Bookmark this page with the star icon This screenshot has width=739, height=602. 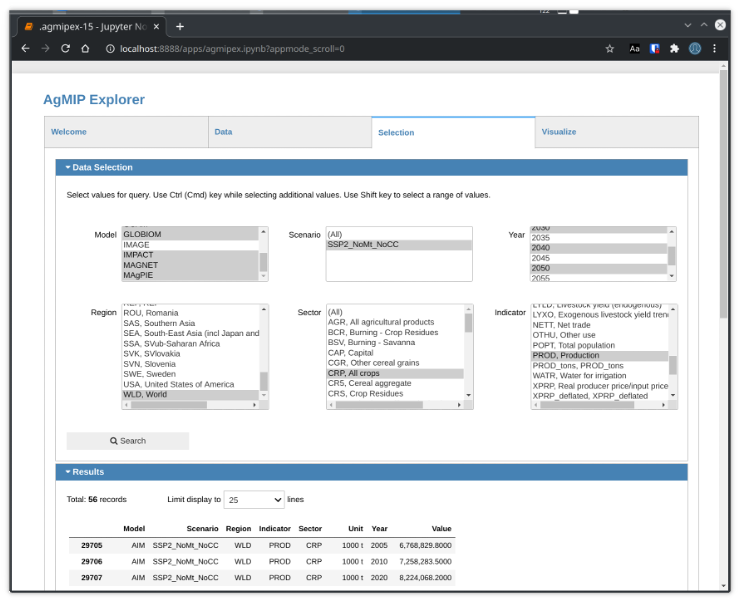609,49
